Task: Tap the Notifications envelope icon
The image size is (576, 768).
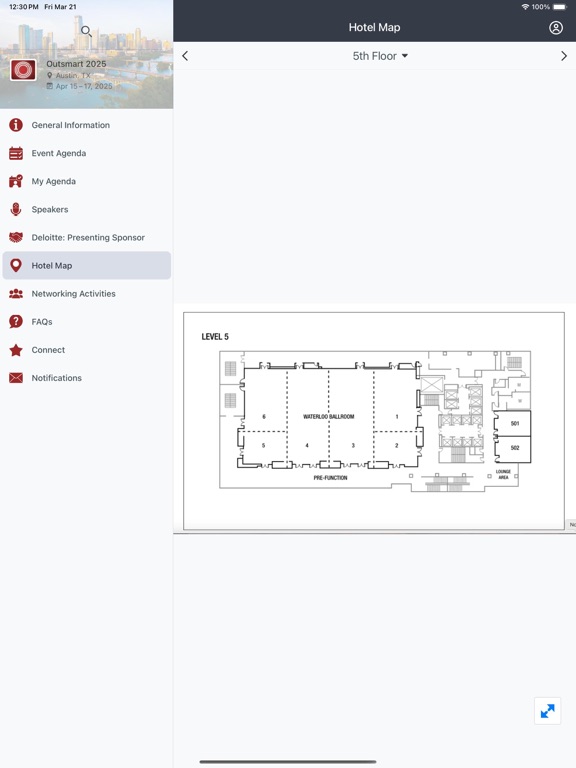Action: [16, 378]
